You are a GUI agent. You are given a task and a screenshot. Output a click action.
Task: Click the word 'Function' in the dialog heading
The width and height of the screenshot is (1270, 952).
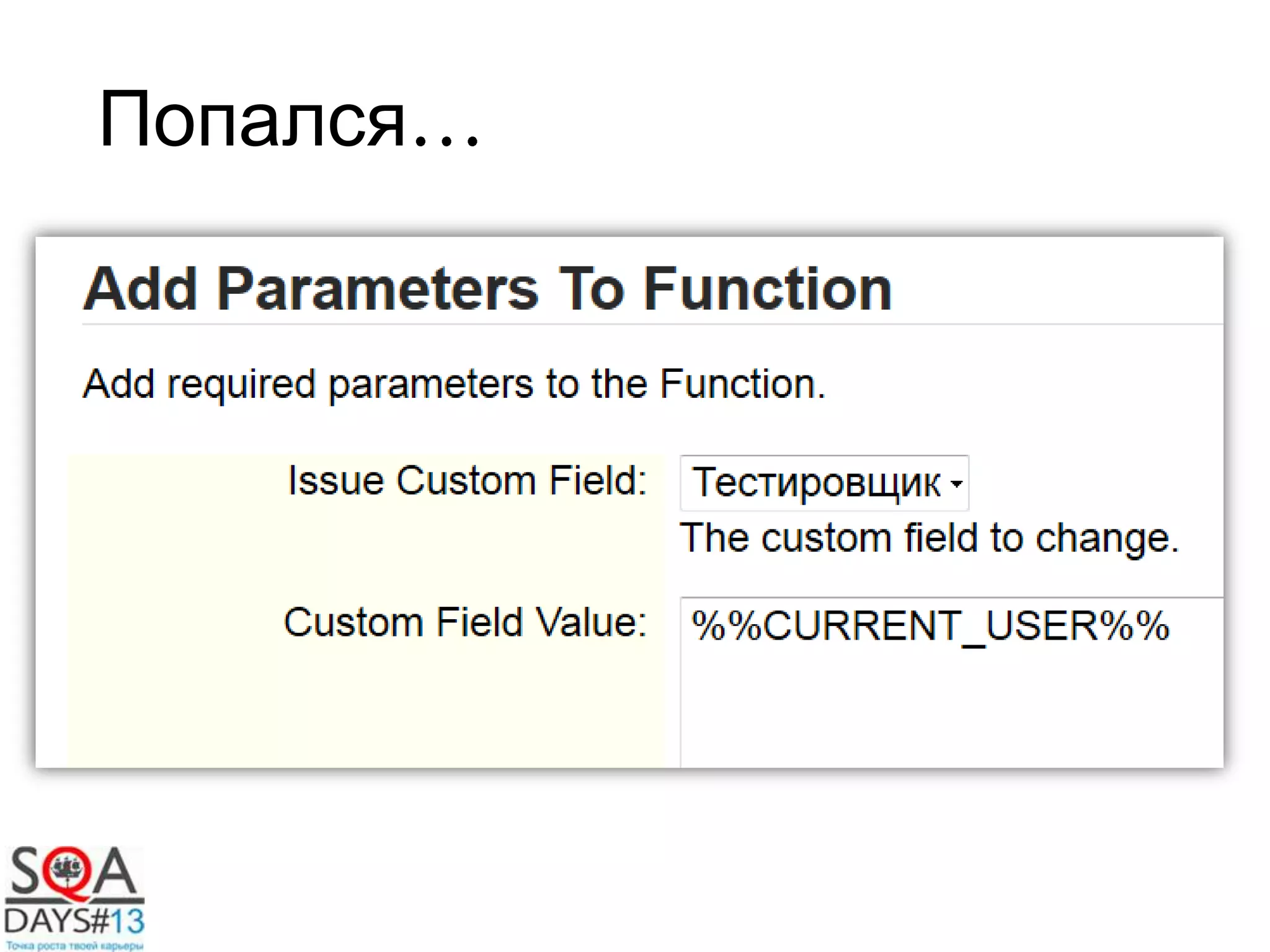(x=768, y=289)
